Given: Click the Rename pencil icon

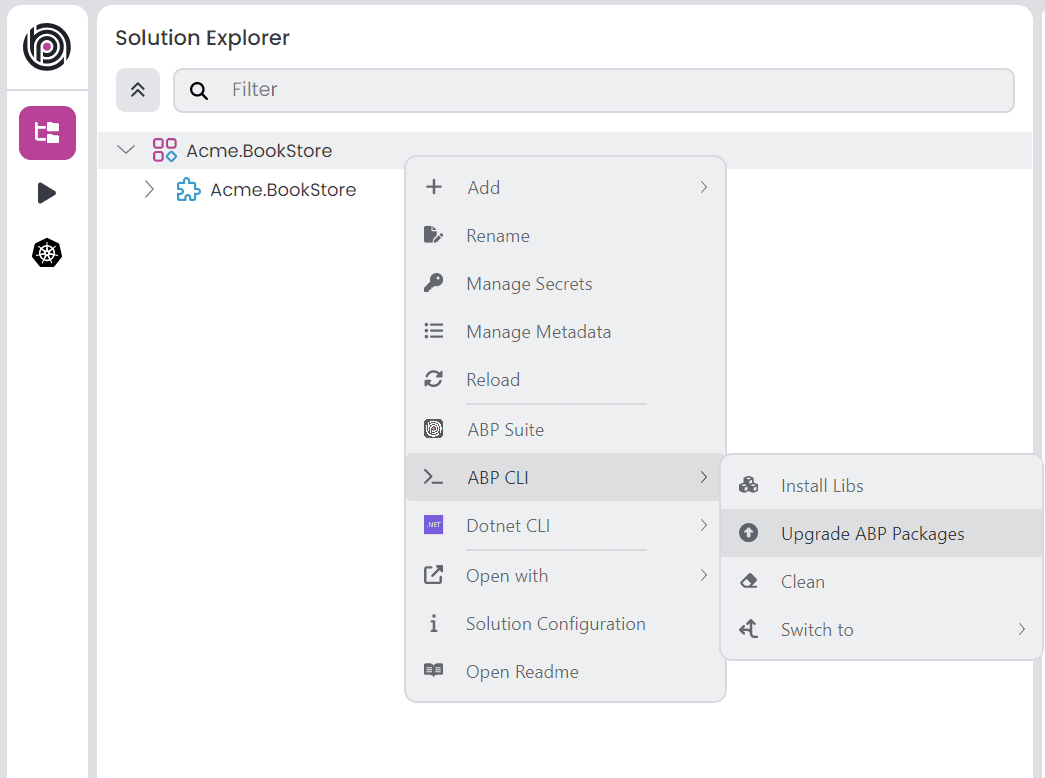Looking at the screenshot, I should [x=433, y=235].
